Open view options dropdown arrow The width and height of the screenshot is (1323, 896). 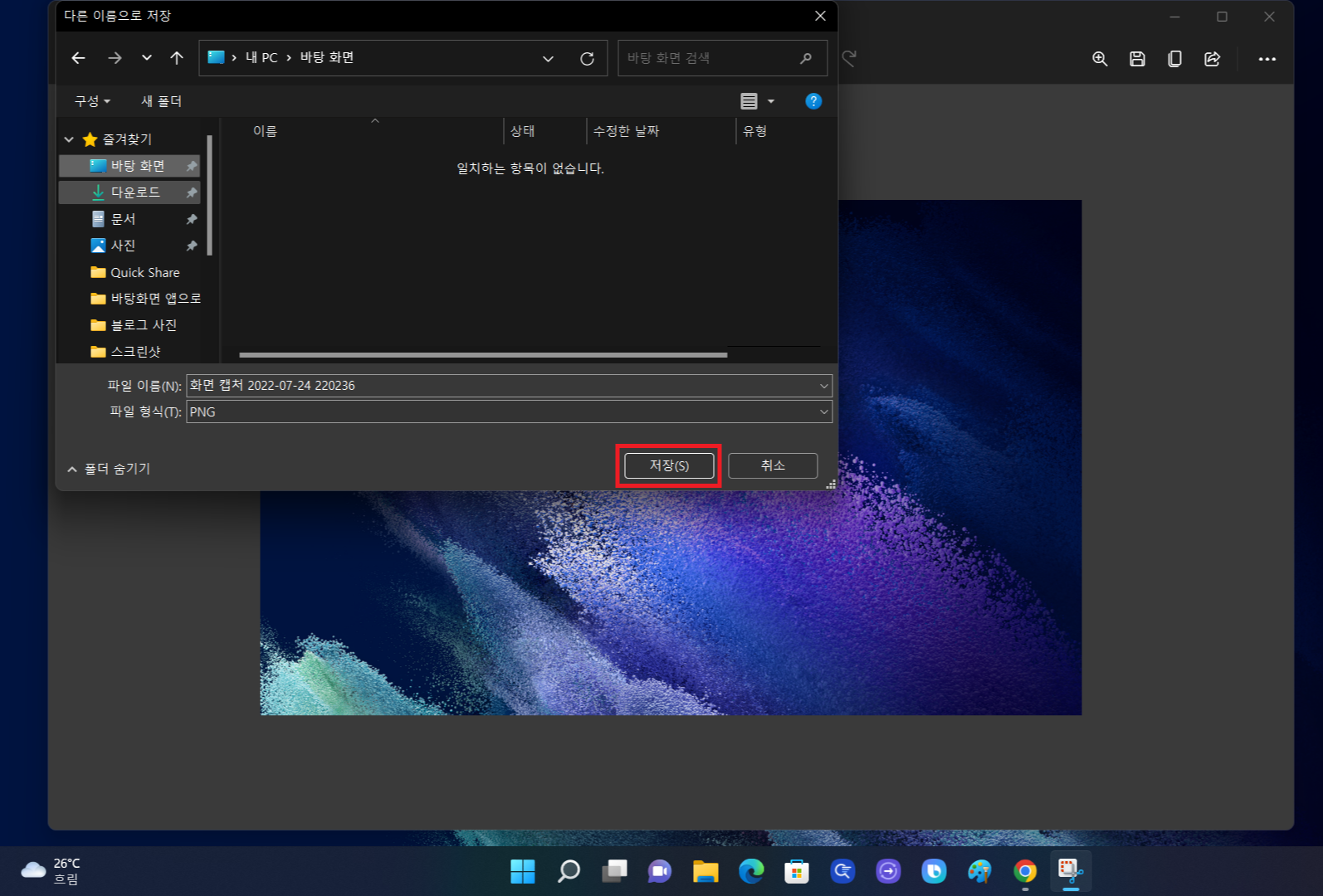point(771,101)
